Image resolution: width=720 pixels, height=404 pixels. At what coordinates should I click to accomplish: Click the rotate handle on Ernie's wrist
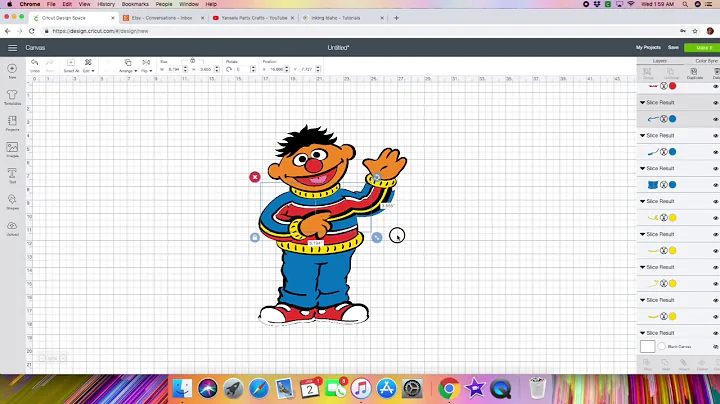(377, 177)
